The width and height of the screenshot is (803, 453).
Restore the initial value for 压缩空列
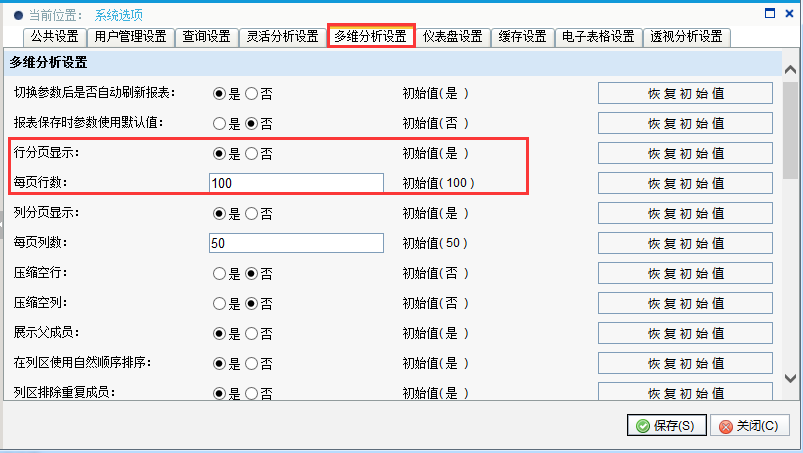(685, 304)
